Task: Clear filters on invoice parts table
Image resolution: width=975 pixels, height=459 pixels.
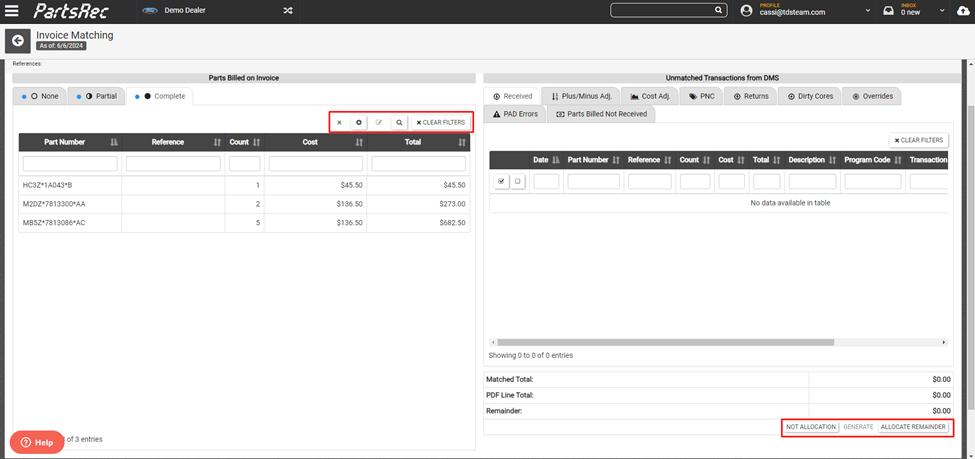Action: [x=440, y=123]
